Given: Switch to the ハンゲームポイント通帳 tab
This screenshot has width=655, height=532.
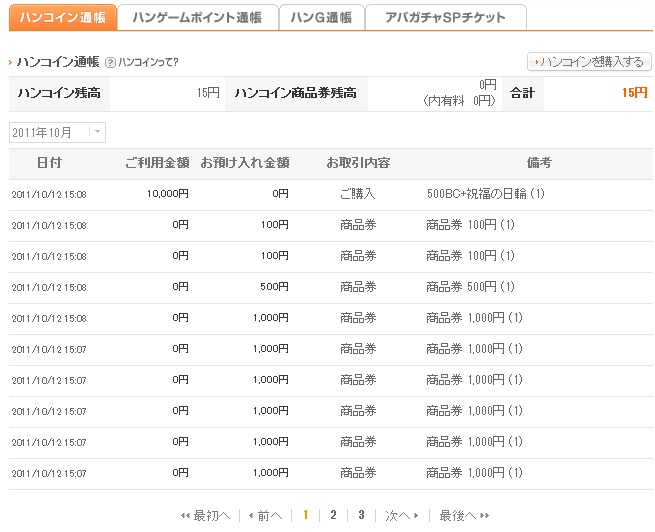Looking at the screenshot, I should tap(196, 17).
